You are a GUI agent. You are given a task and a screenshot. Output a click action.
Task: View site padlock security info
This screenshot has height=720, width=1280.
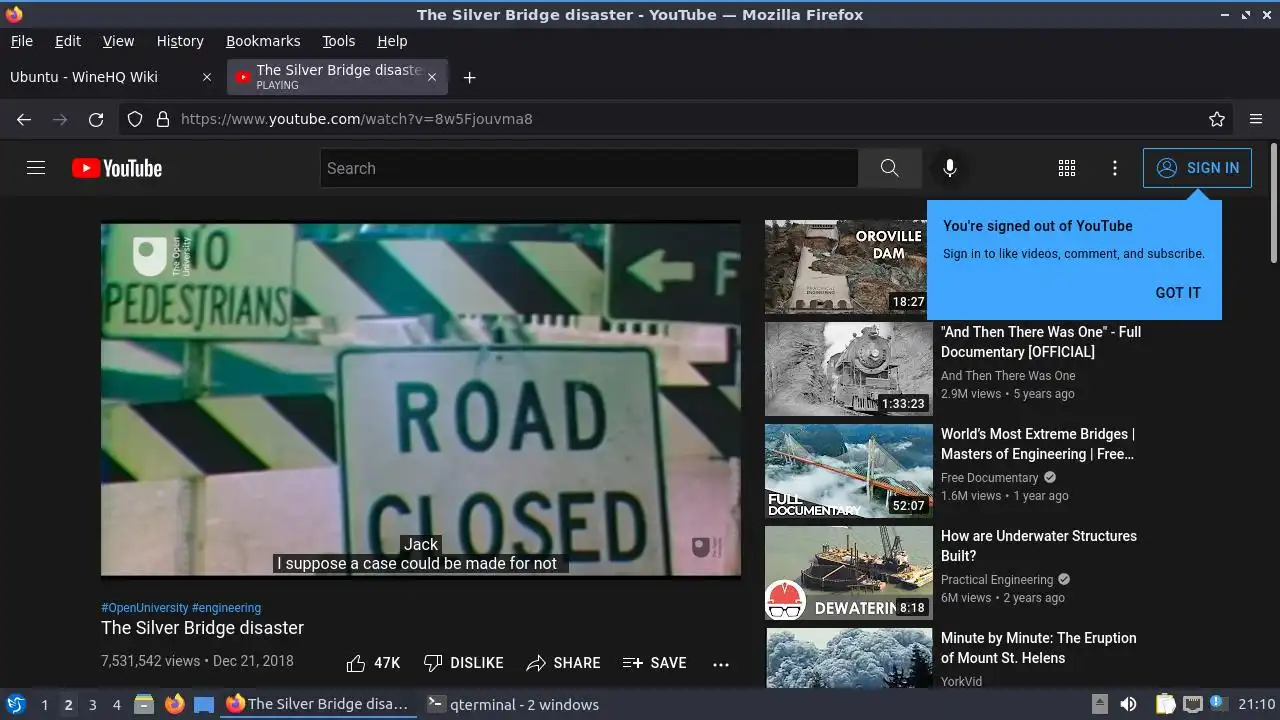[163, 119]
